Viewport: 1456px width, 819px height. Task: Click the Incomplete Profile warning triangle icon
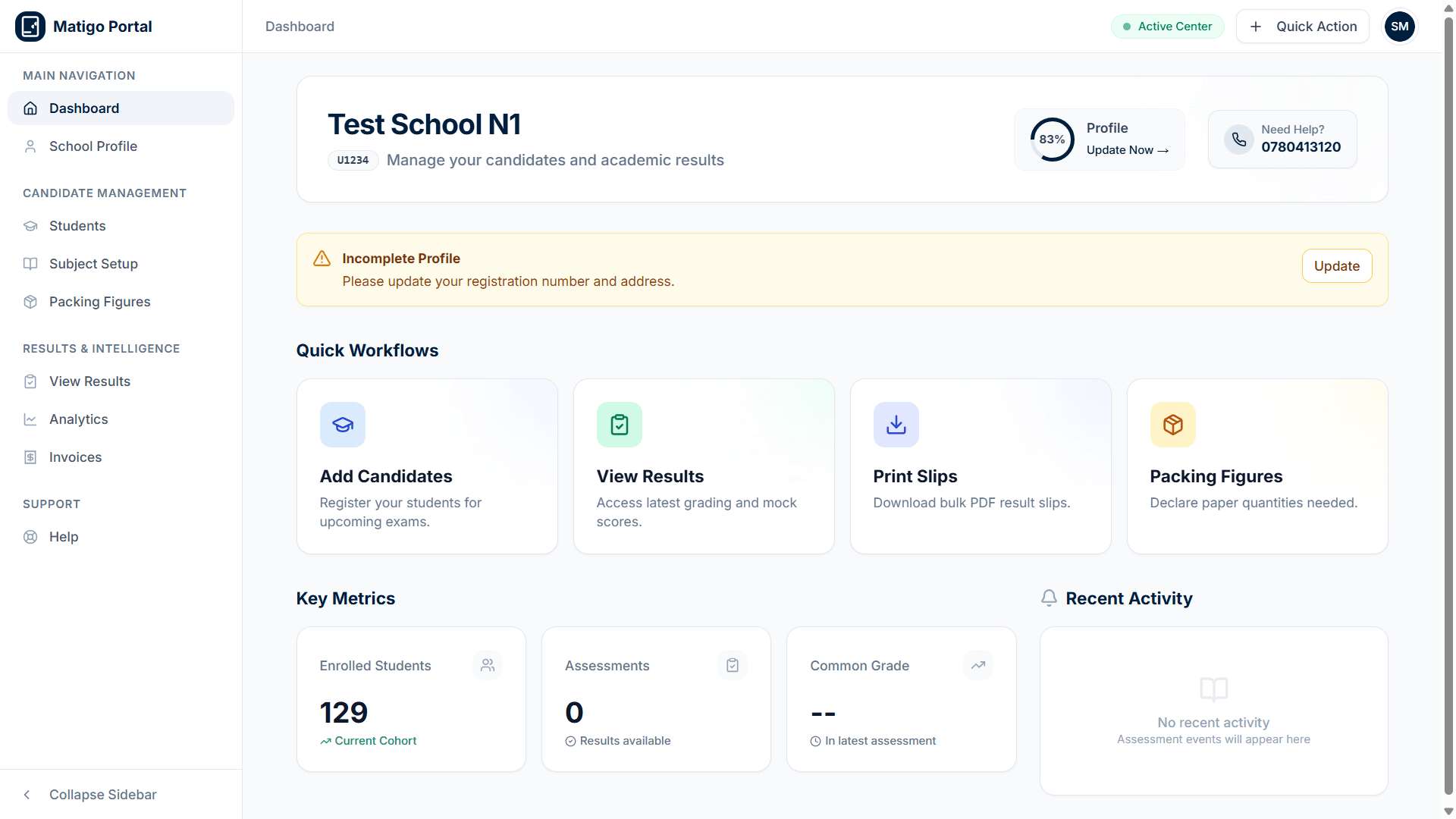point(322,259)
